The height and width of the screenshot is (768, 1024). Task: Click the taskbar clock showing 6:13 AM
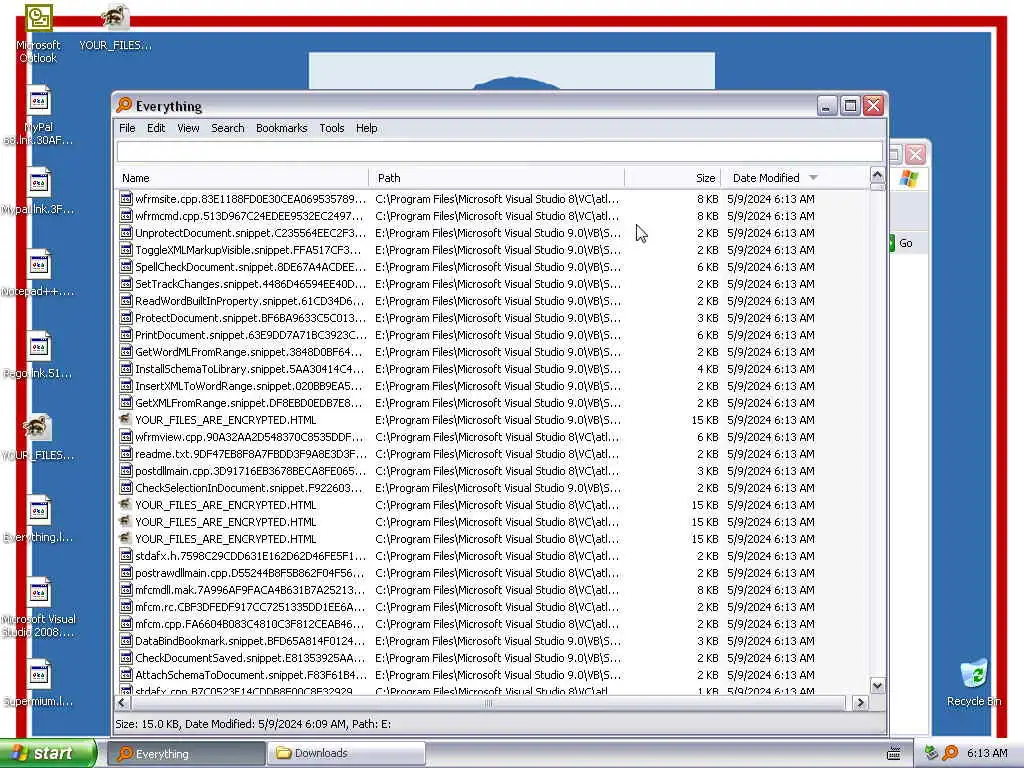(x=987, y=753)
